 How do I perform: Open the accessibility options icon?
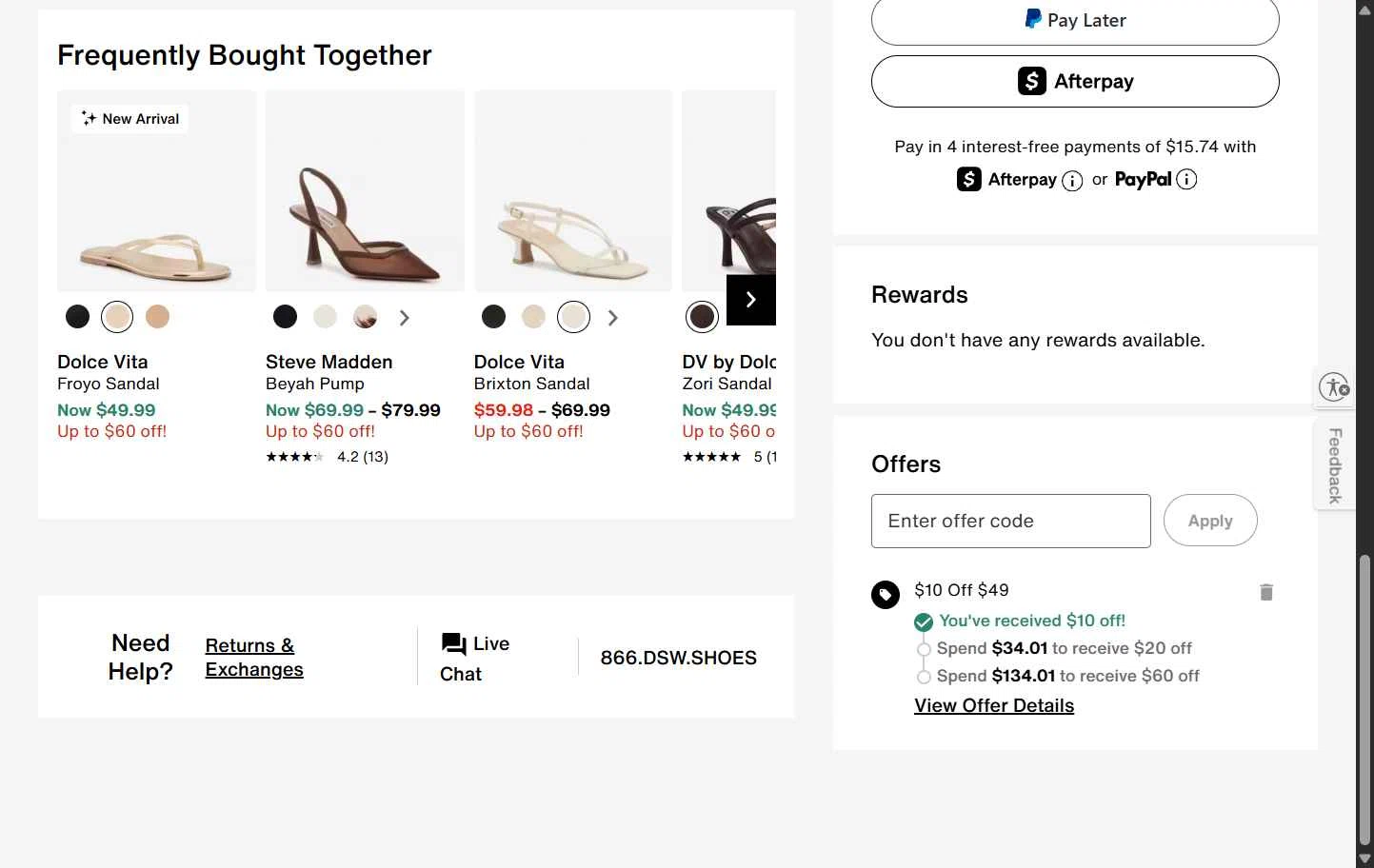coord(1333,387)
